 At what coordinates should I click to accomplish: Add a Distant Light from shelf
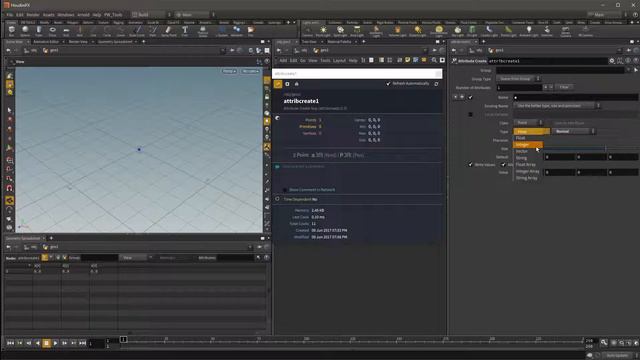(x=417, y=31)
